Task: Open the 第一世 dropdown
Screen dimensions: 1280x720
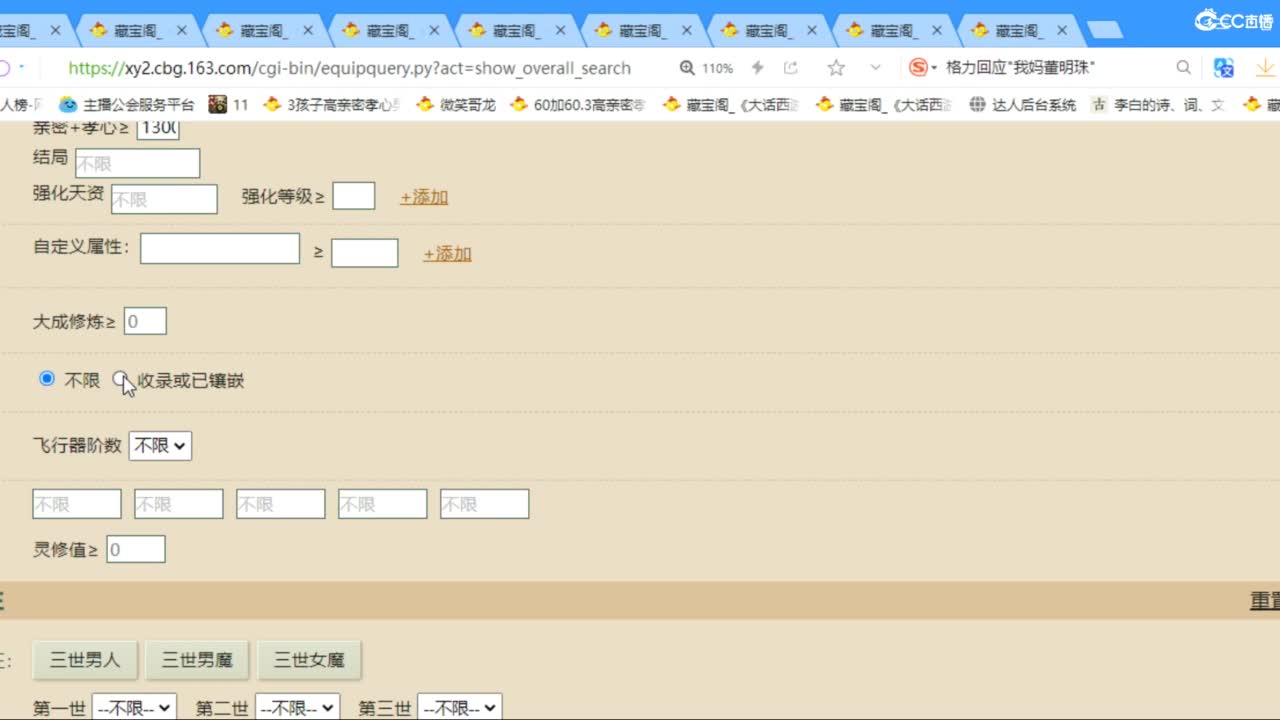Action: coord(134,707)
